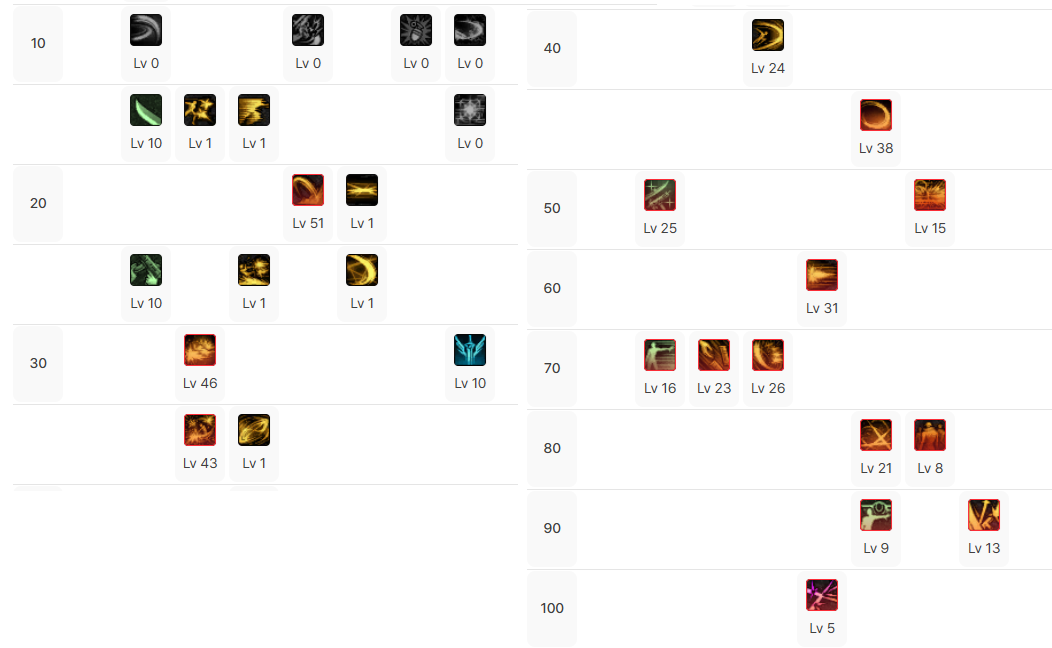Select the Lv 43 fiery skill icon
Image resolution: width=1052 pixels, height=648 pixels.
point(200,430)
